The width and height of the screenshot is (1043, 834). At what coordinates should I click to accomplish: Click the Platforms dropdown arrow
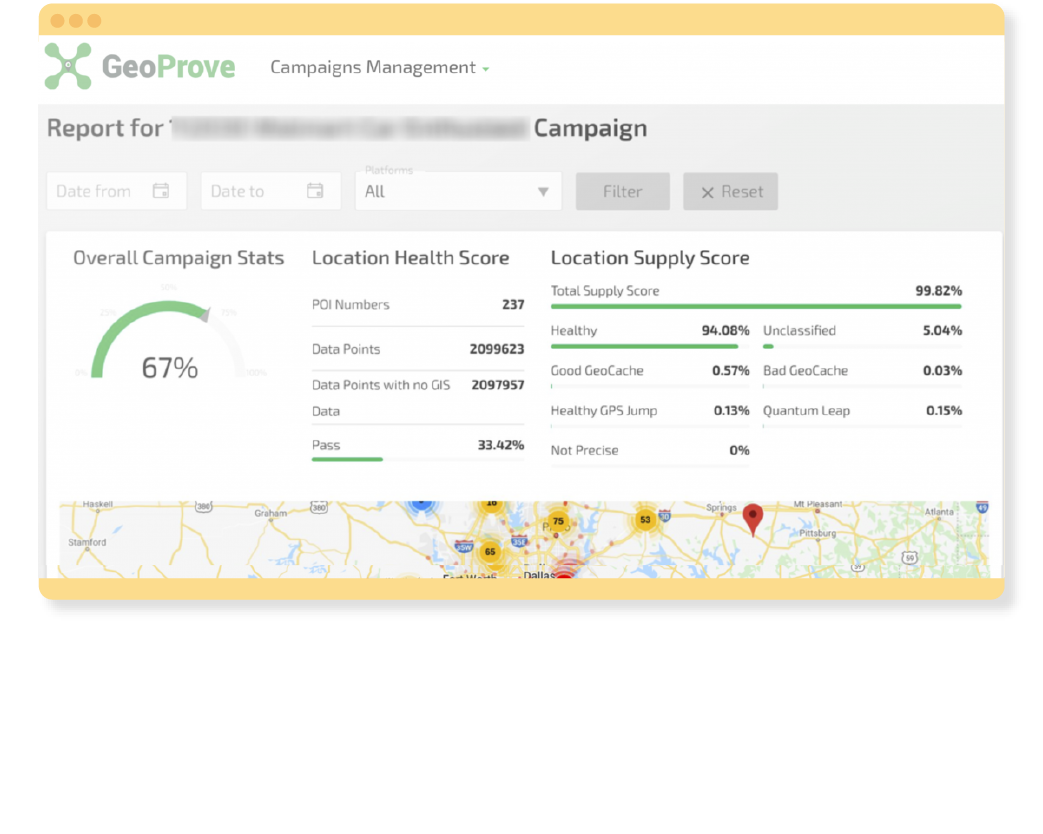(543, 192)
